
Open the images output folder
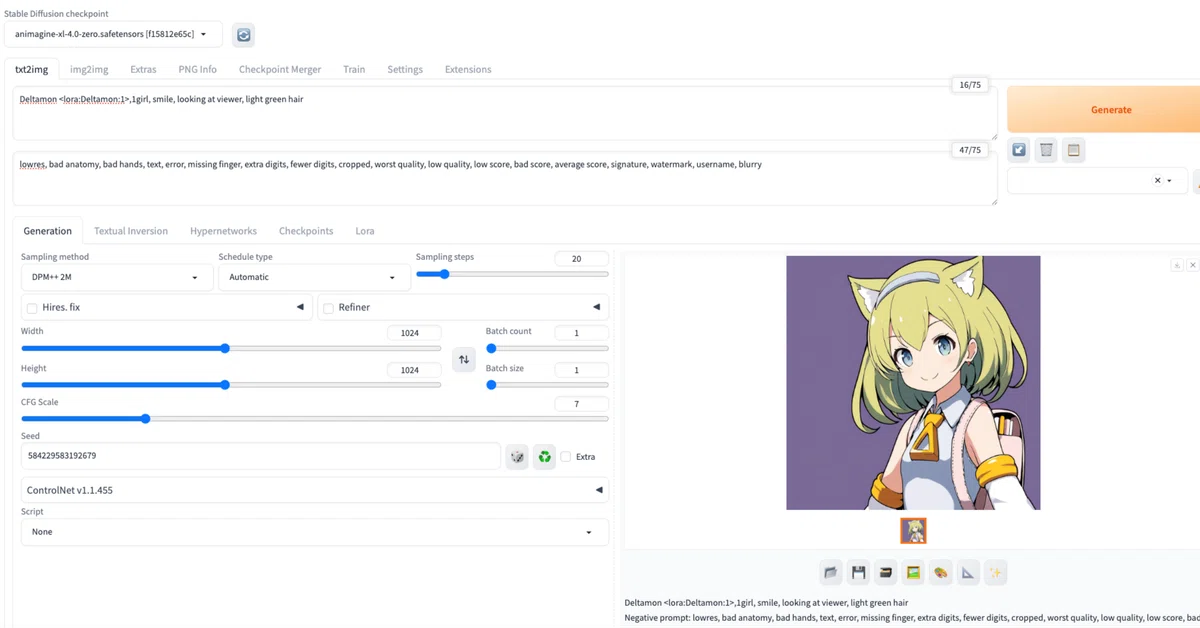[x=831, y=572]
